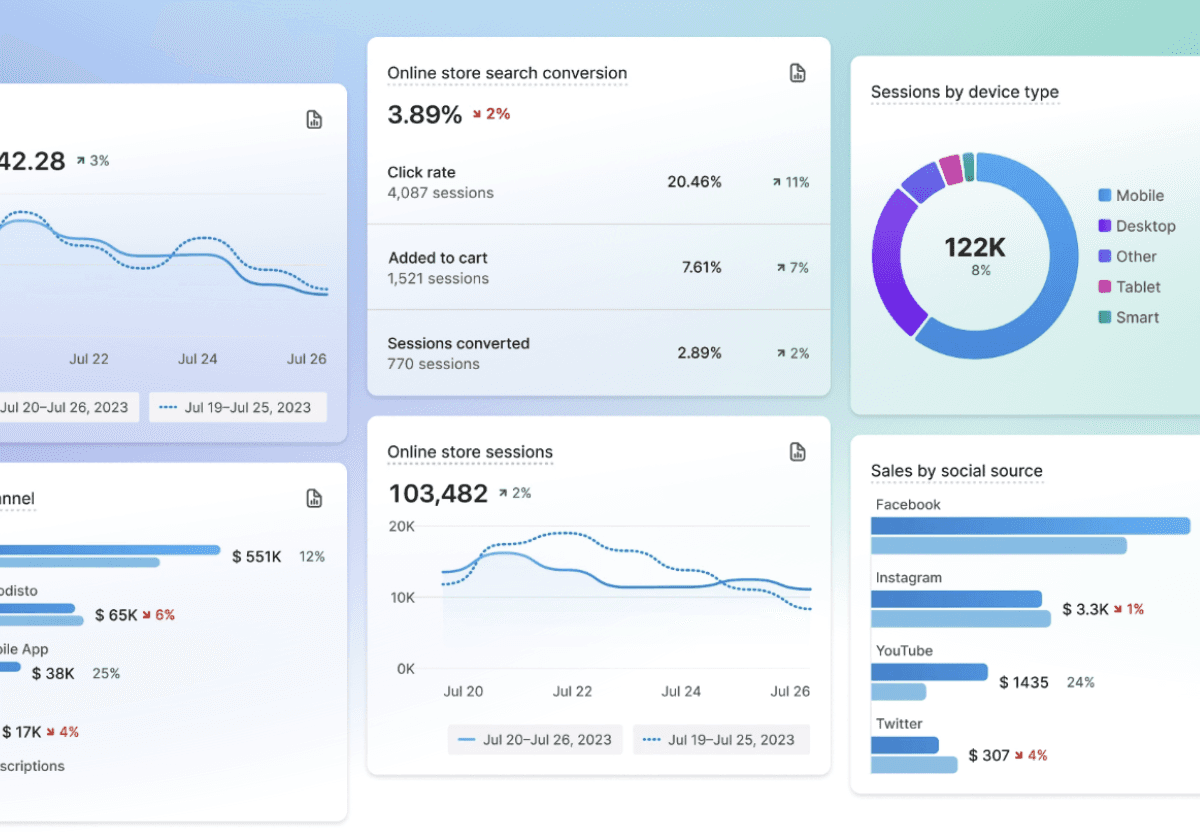The image size is (1200, 832).
Task: Select the Smart legend entry
Action: pos(1128,317)
